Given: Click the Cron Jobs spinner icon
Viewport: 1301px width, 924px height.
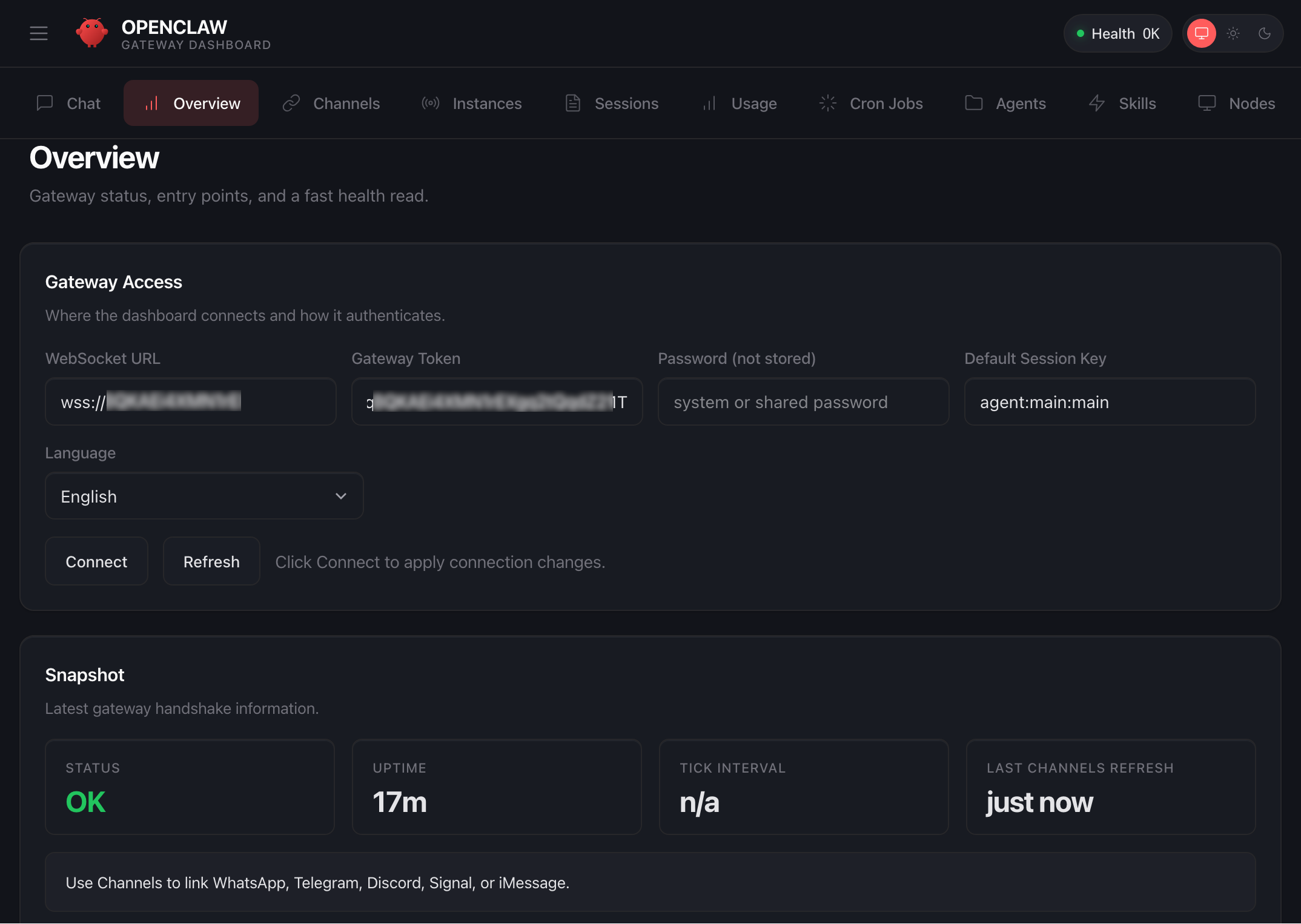Looking at the screenshot, I should point(827,103).
